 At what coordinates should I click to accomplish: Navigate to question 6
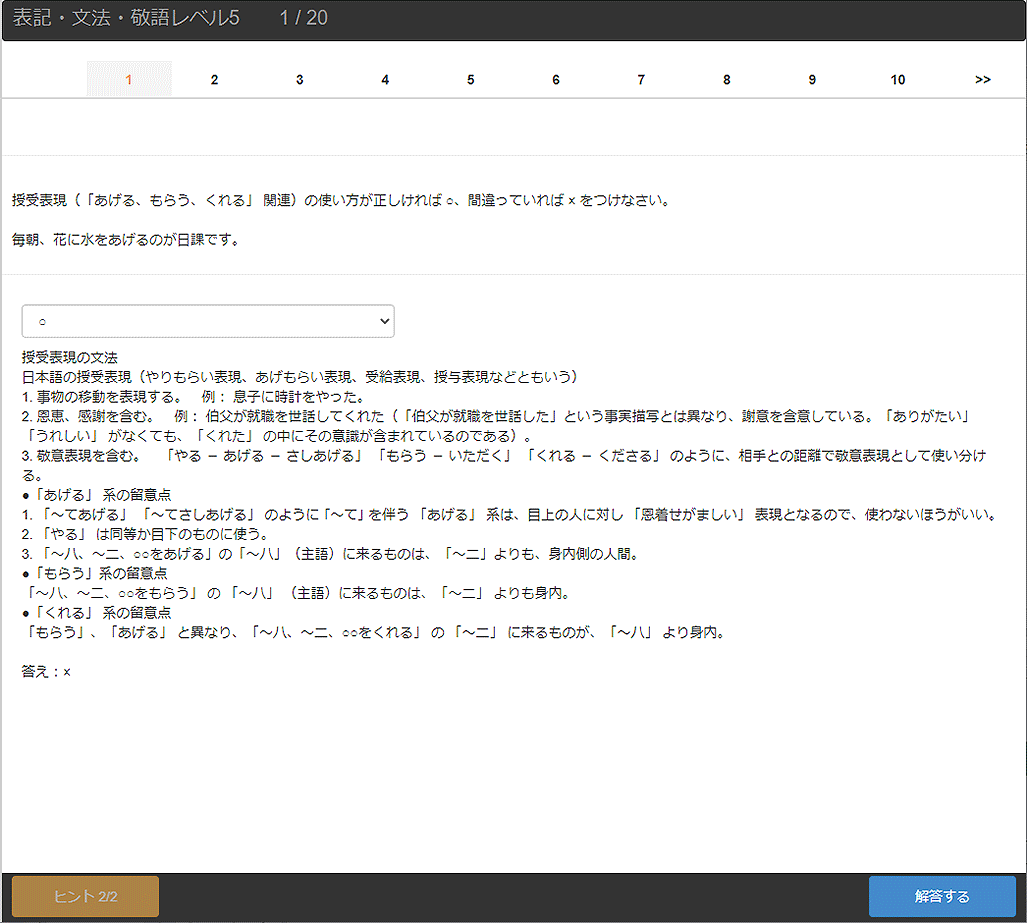coord(556,80)
